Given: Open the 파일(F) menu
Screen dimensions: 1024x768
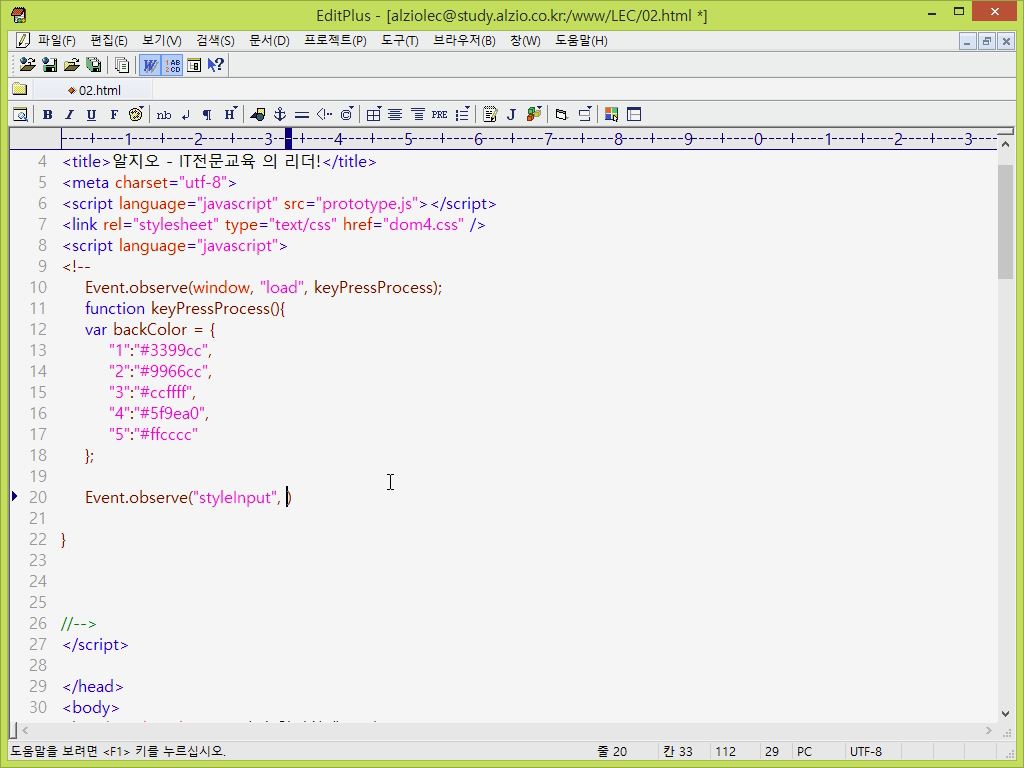Looking at the screenshot, I should [56, 40].
